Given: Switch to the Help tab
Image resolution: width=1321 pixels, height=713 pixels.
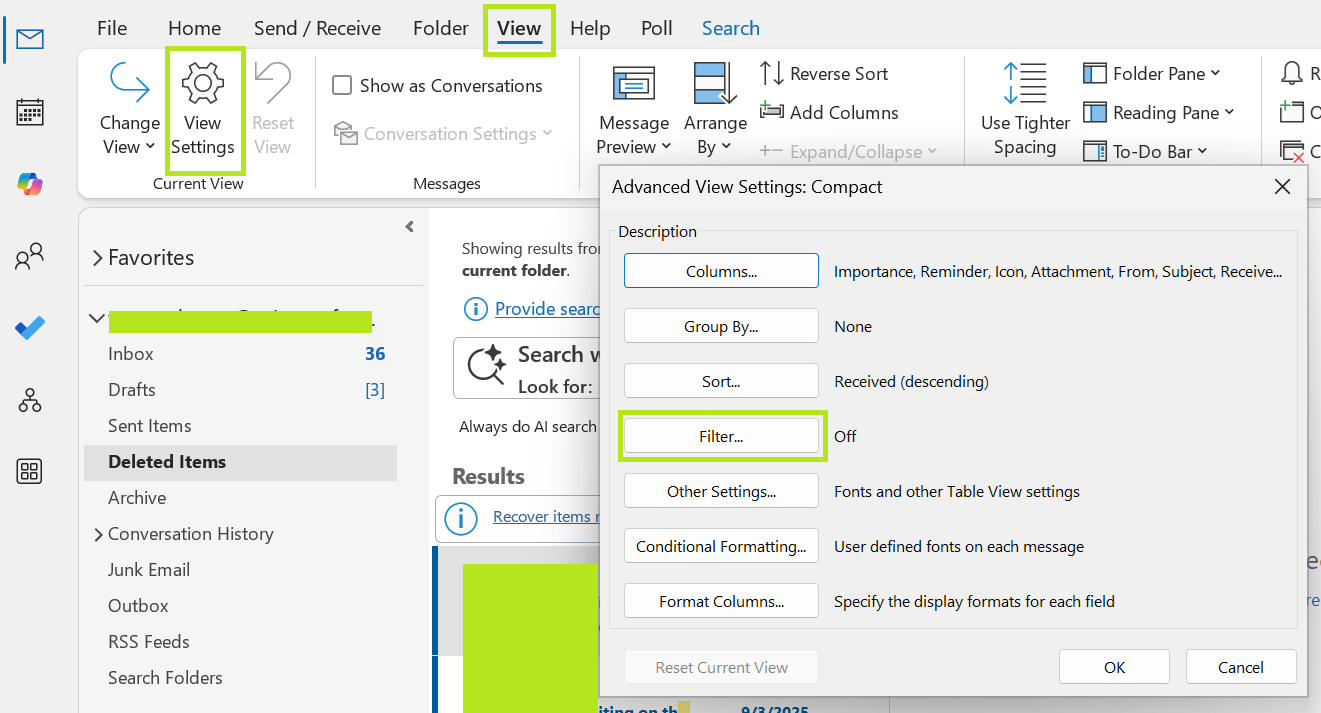Looking at the screenshot, I should [x=590, y=28].
